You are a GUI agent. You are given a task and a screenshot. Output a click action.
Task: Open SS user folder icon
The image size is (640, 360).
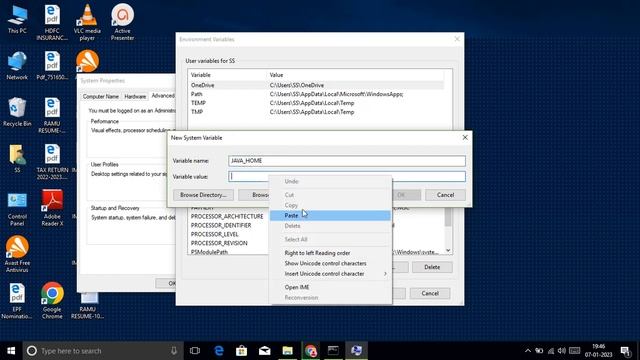click(x=17, y=158)
